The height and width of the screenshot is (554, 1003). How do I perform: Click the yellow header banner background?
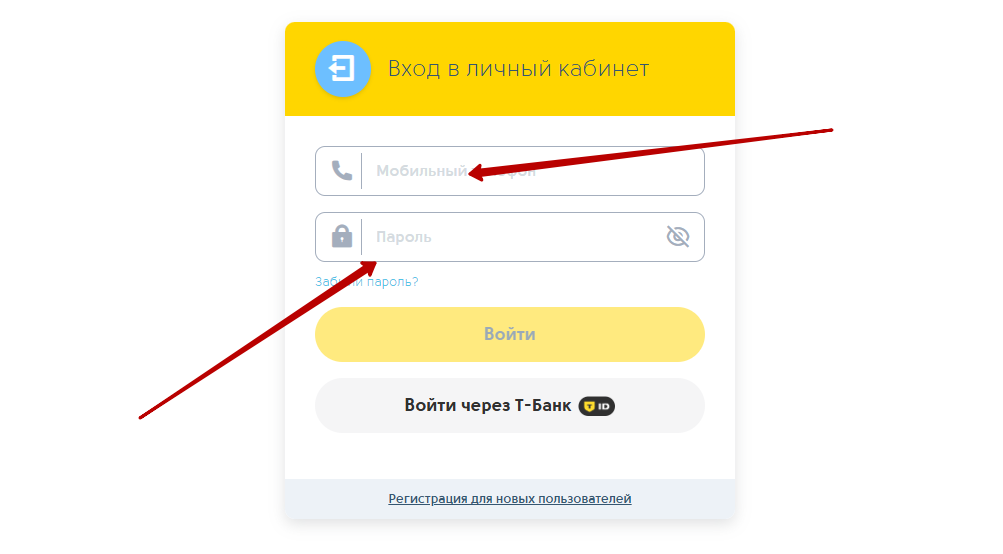(691, 68)
